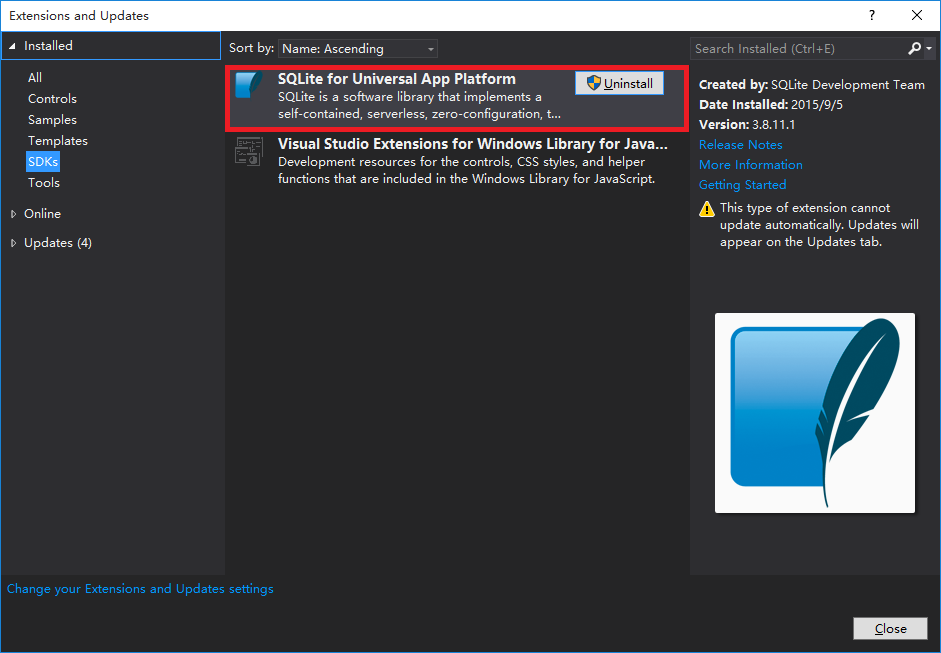Click the large SQLite logo preview image
Viewport: 941px width, 653px height.
(x=814, y=413)
